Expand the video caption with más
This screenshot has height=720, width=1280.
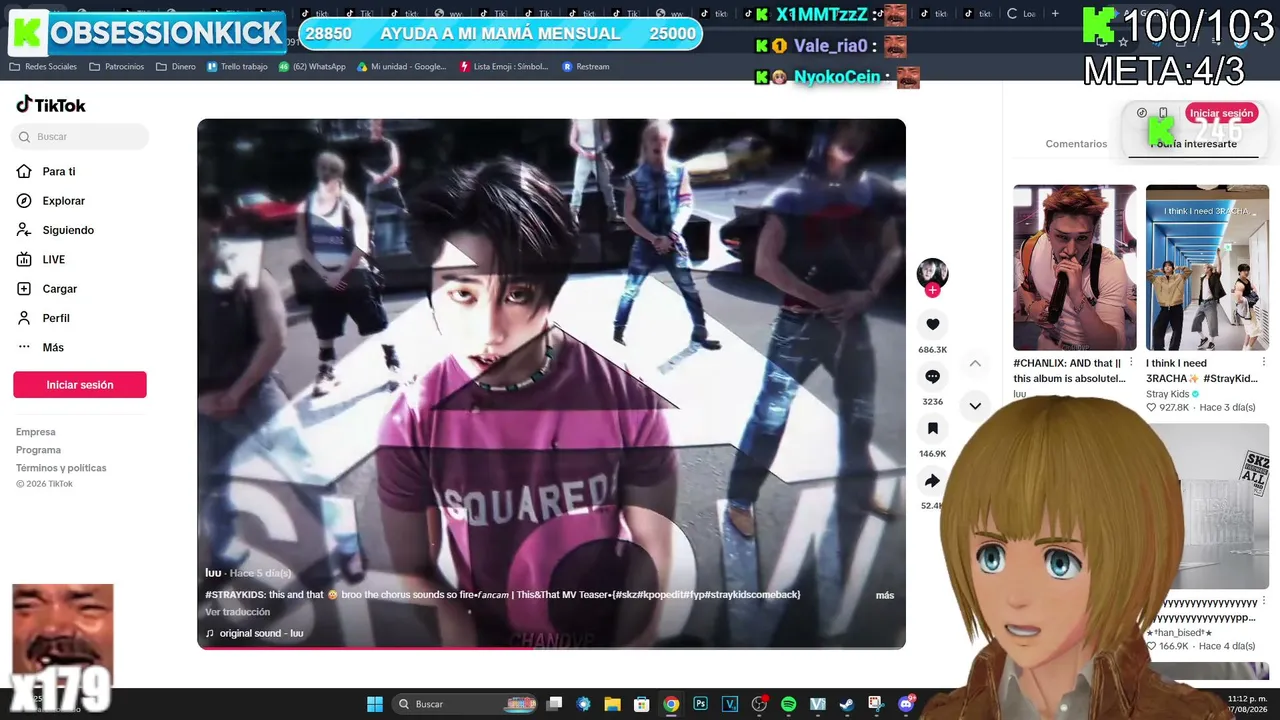885,595
